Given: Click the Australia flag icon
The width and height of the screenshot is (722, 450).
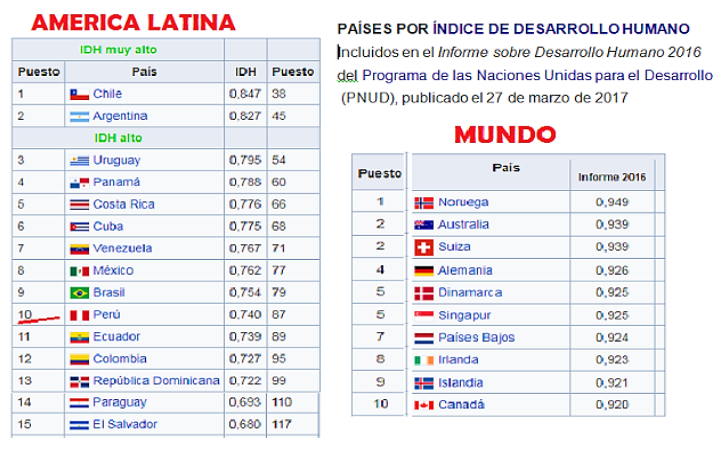Looking at the screenshot, I should point(423,225).
